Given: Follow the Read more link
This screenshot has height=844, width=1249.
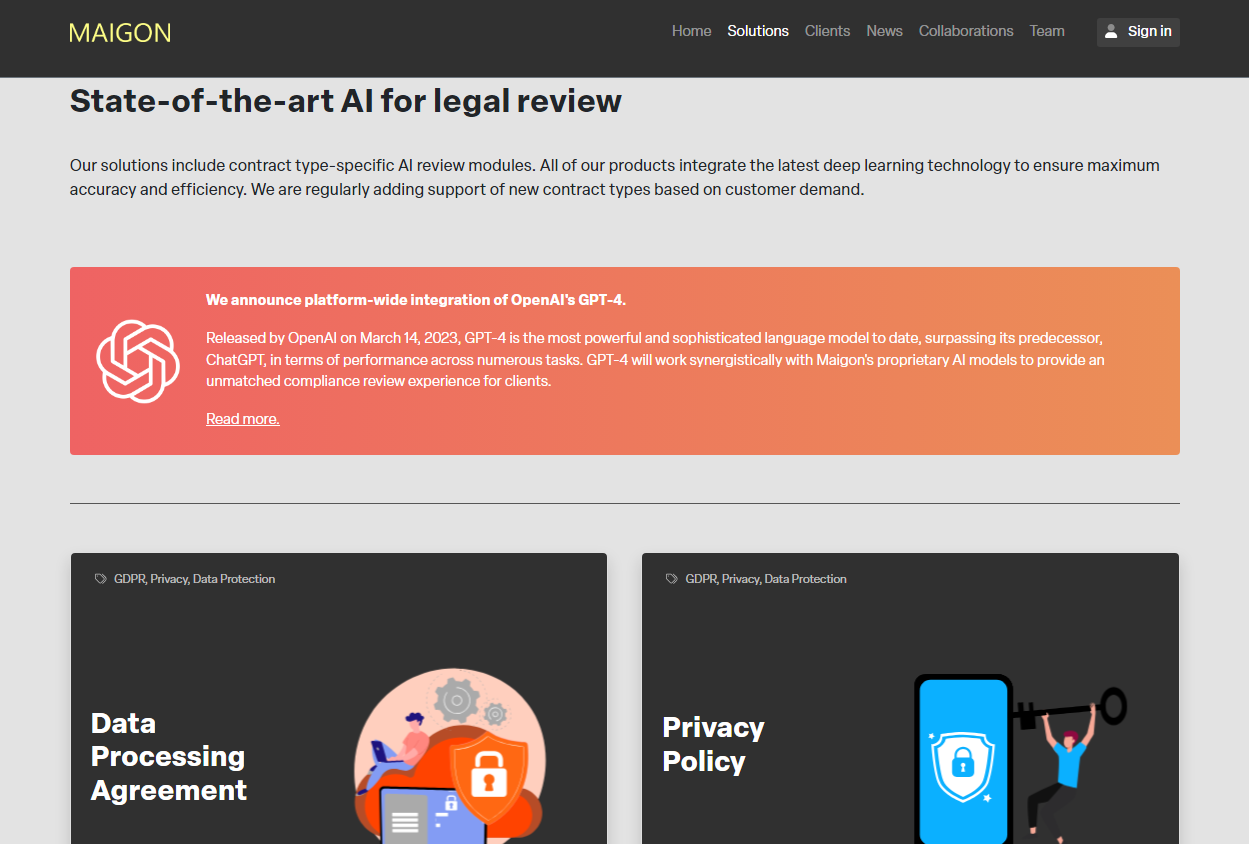Looking at the screenshot, I should 242,419.
